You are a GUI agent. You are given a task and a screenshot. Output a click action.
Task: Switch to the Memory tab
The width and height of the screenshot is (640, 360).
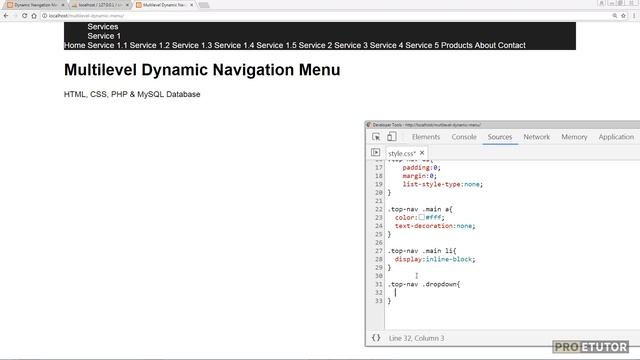pos(574,137)
